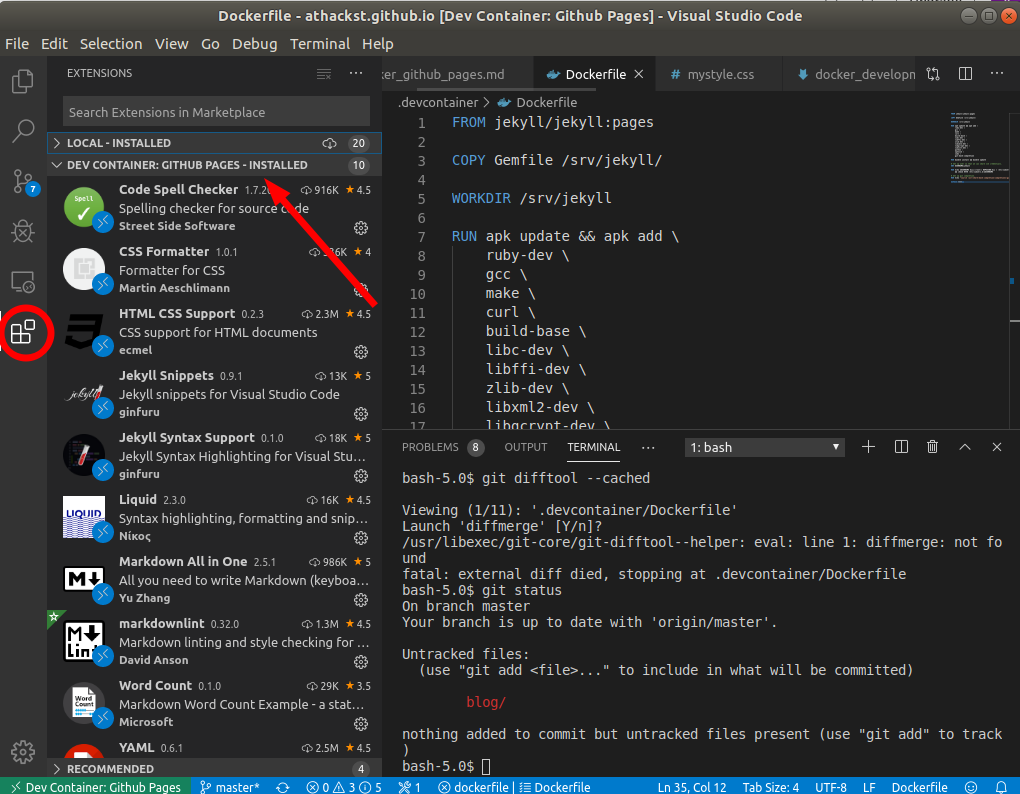Select markdownlint extension entry
This screenshot has width=1020, height=794.
(214, 642)
